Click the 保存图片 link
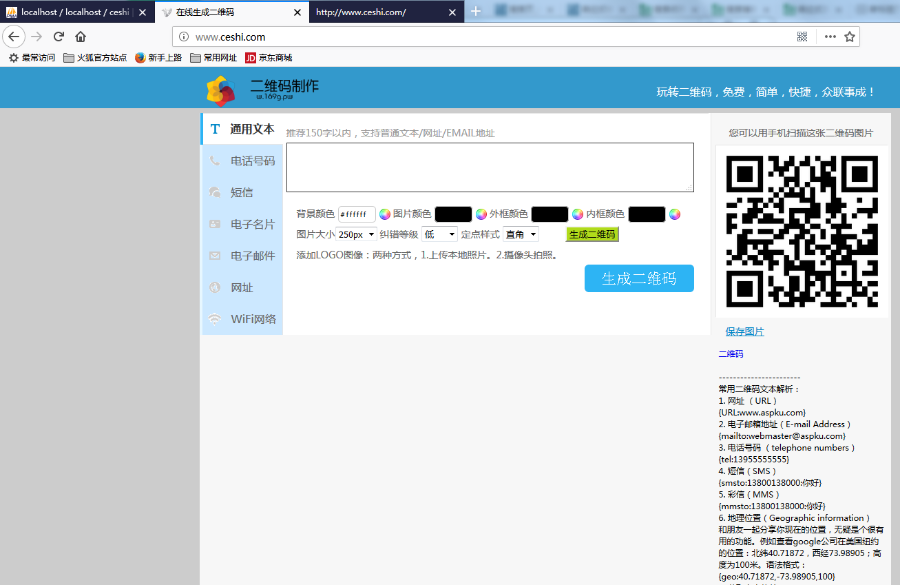 coord(744,331)
